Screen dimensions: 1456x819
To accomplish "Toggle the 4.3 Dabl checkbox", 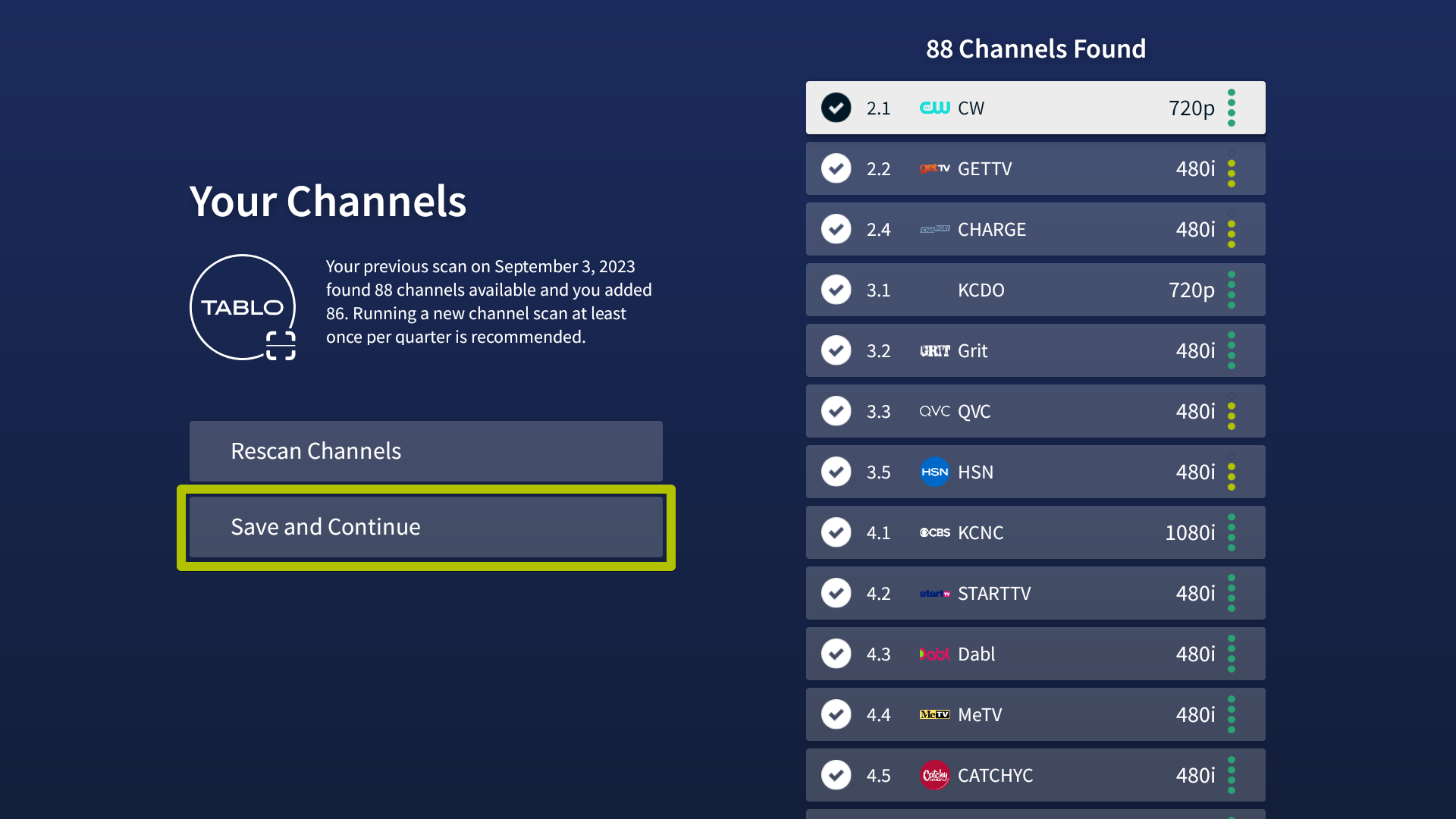I will point(836,654).
